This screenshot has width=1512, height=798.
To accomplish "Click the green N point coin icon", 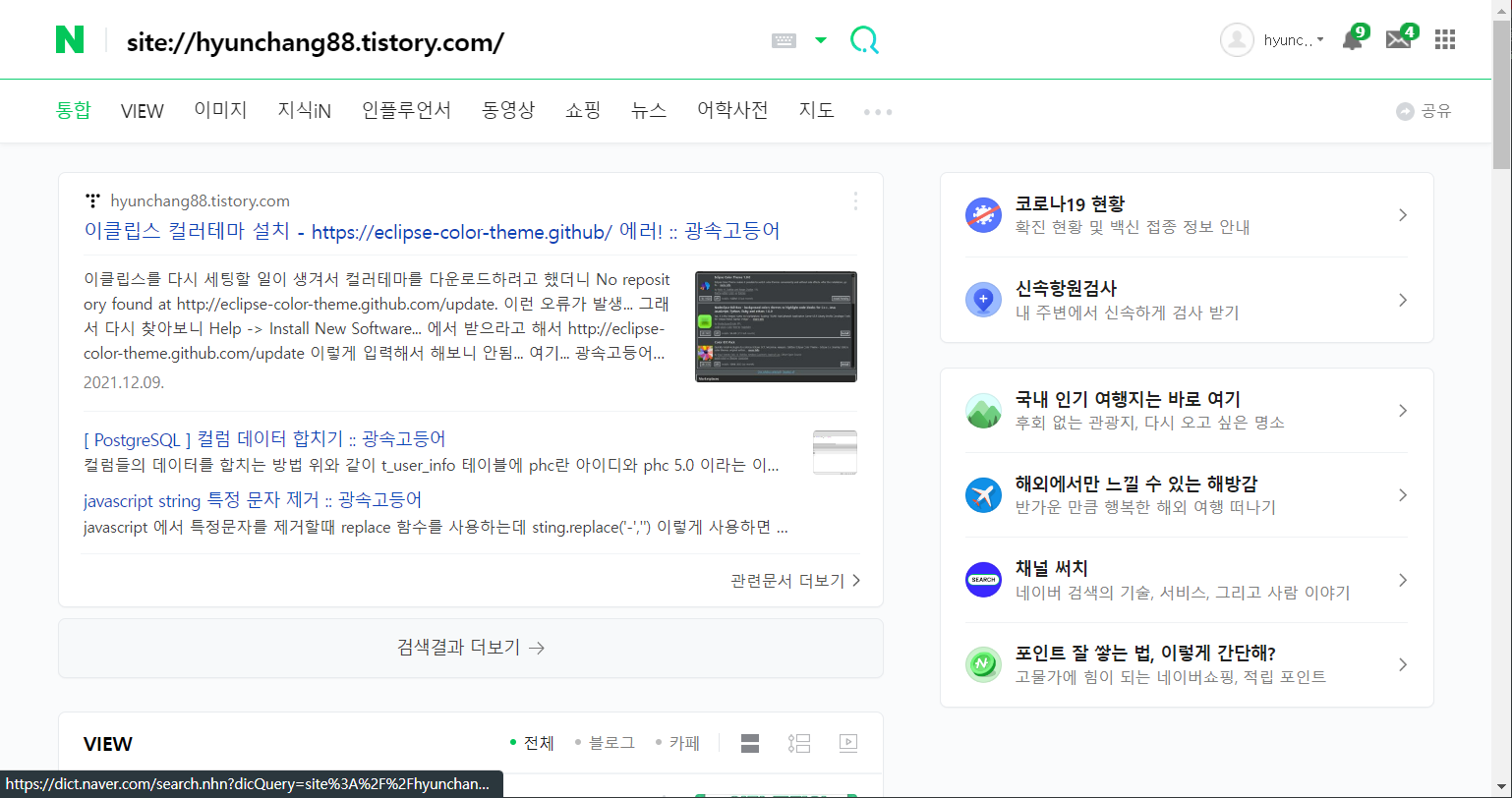I will coord(983,664).
